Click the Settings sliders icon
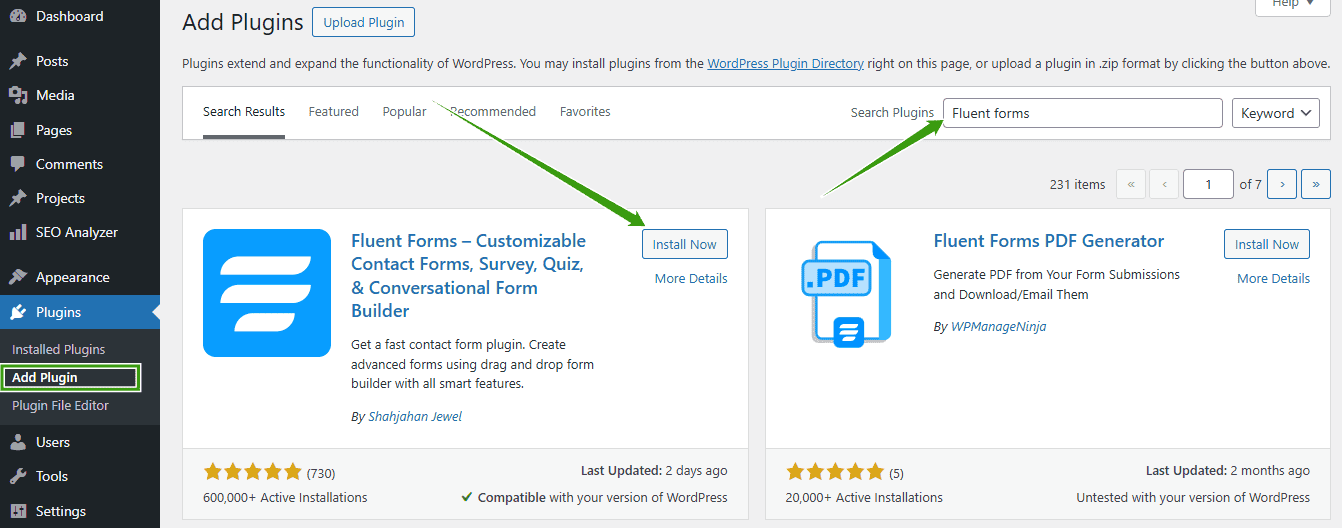Viewport: 1342px width, 528px height. point(18,511)
